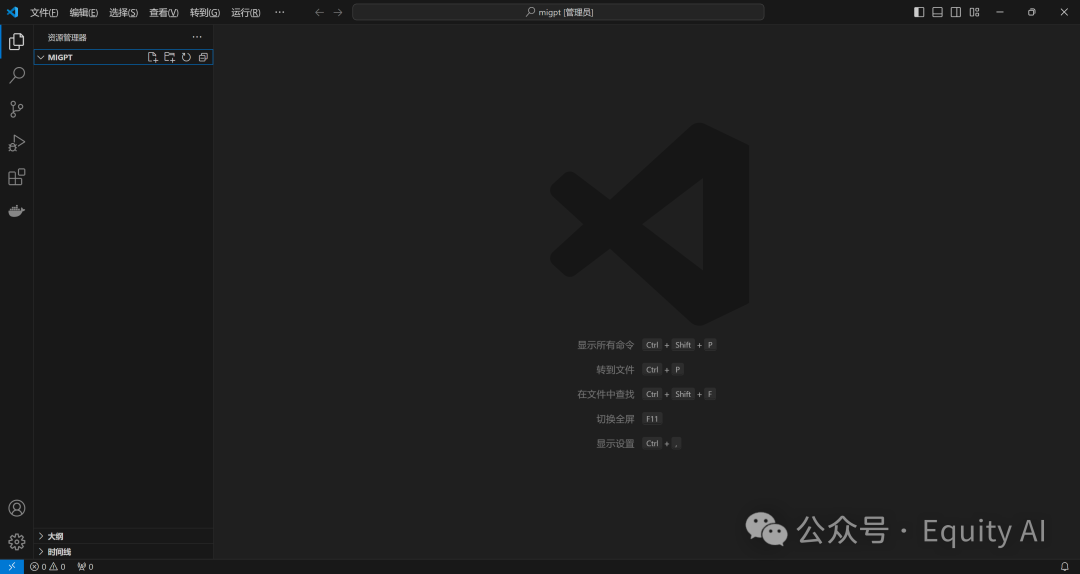Minimize the VS Code window
This screenshot has height=574, width=1080.
click(x=999, y=12)
